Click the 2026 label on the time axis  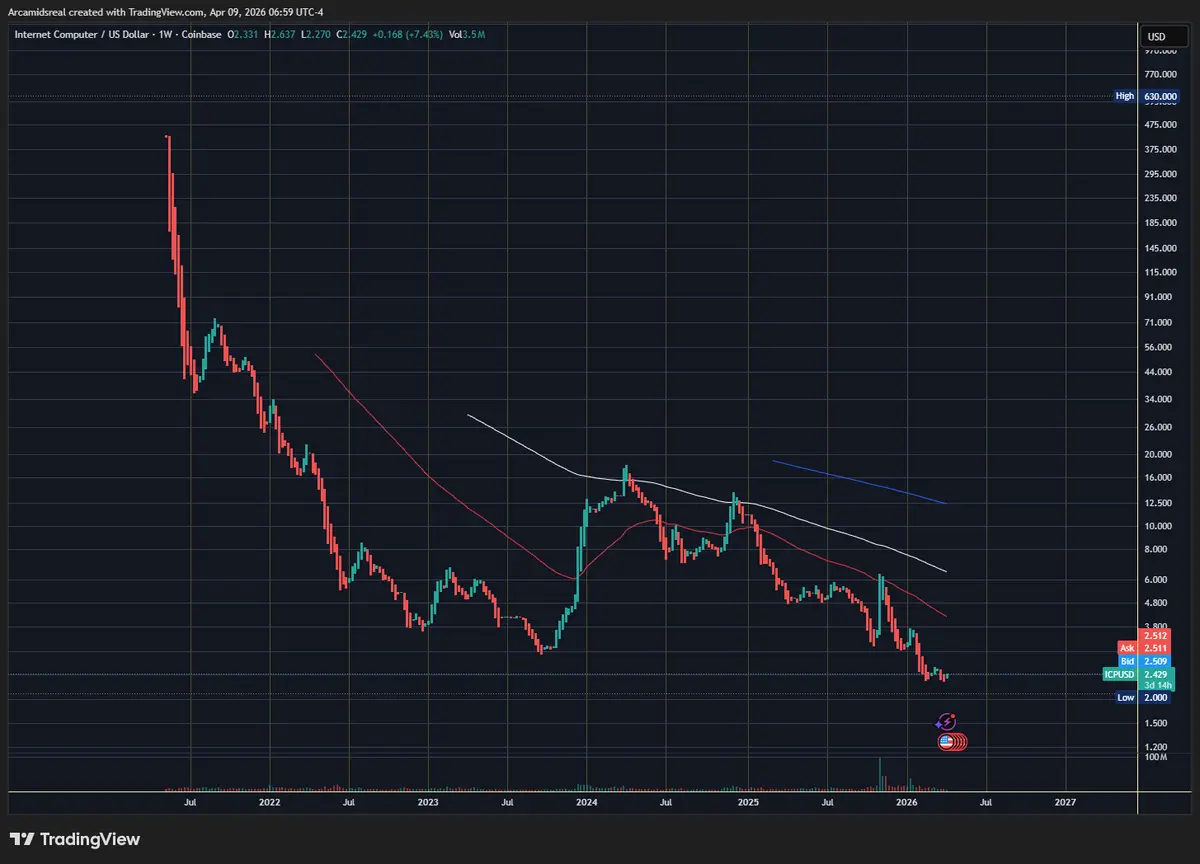[x=907, y=802]
